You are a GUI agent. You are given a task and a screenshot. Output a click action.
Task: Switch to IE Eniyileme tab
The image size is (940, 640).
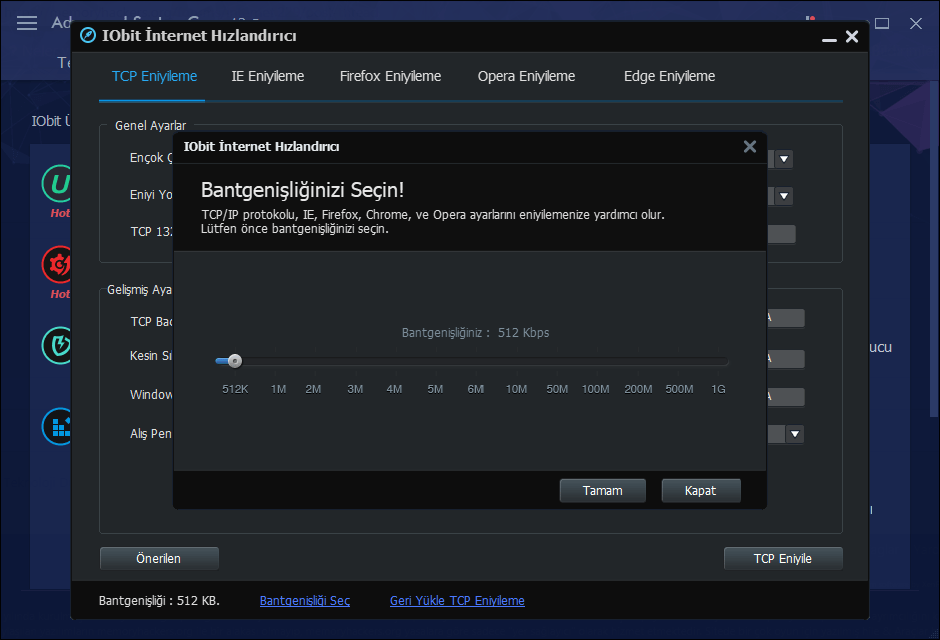click(267, 77)
